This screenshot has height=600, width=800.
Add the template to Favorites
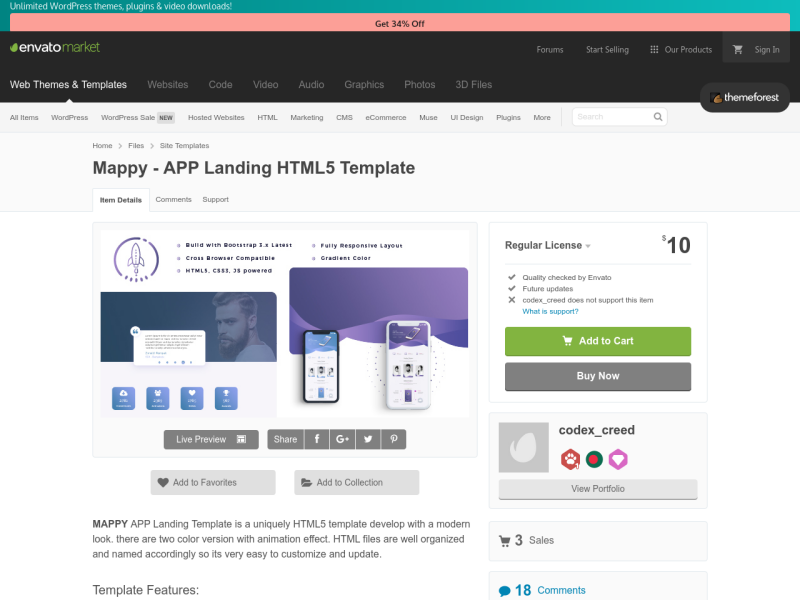[x=212, y=482]
